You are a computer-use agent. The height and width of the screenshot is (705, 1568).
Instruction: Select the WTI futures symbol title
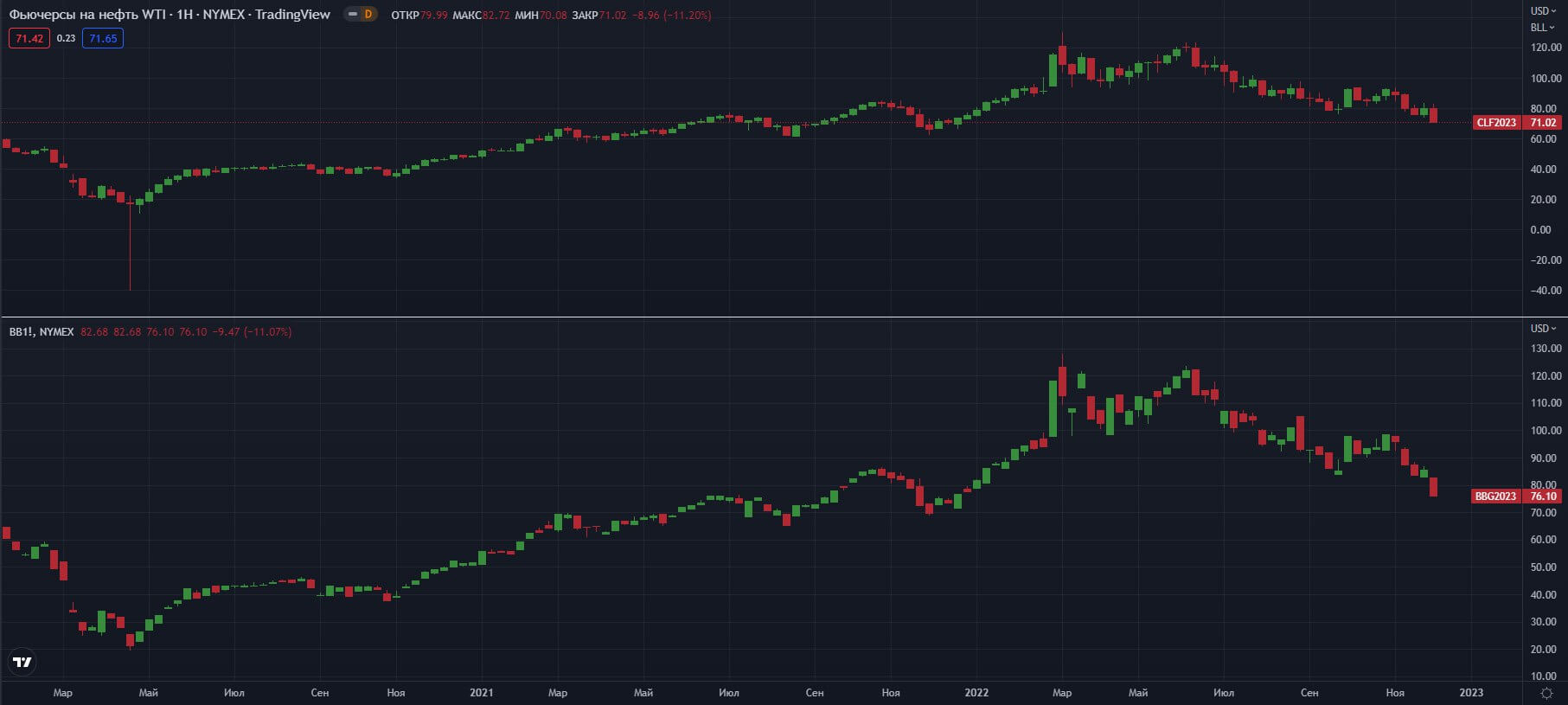click(170, 15)
